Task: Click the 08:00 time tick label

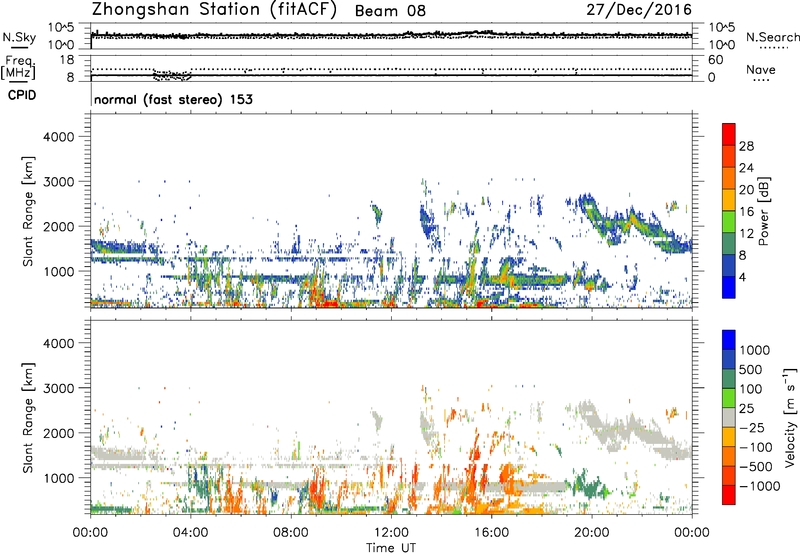Action: [290, 533]
